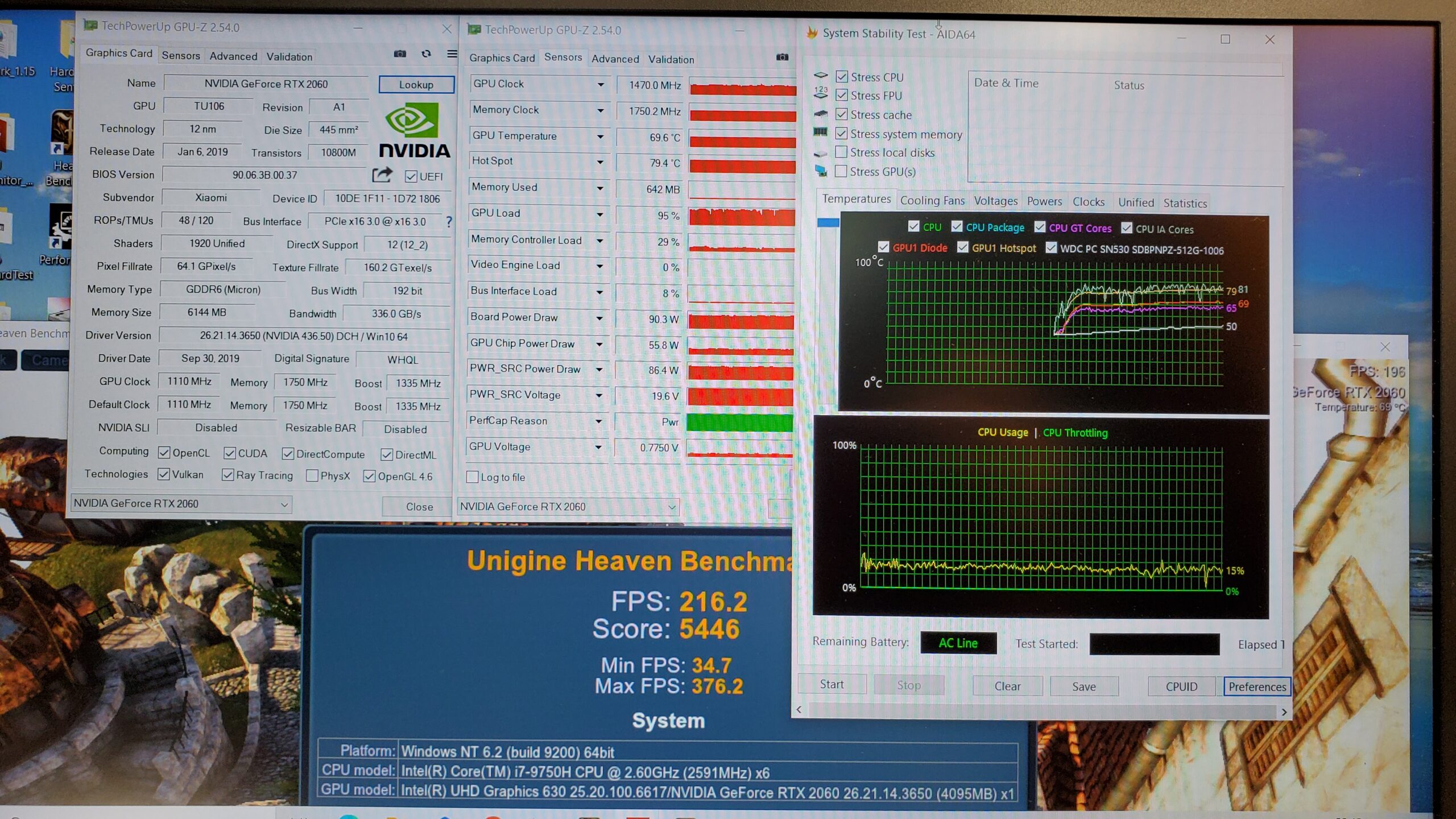1456x819 pixels.
Task: Open the GPU-Z hamburger menu icon
Action: click(452, 53)
